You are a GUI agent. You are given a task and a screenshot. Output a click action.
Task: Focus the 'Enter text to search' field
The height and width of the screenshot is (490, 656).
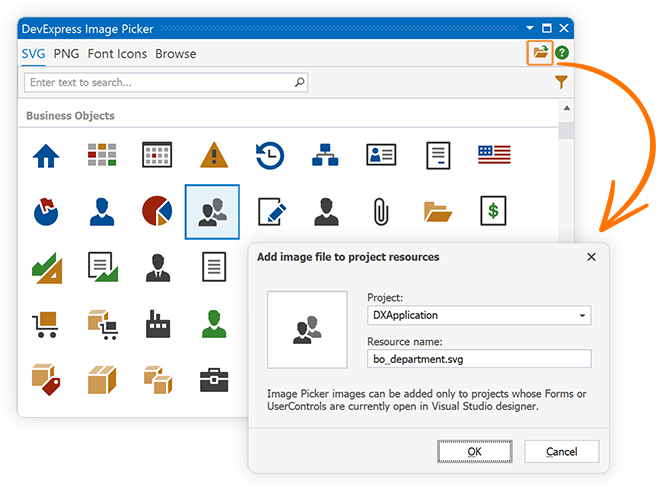click(166, 82)
